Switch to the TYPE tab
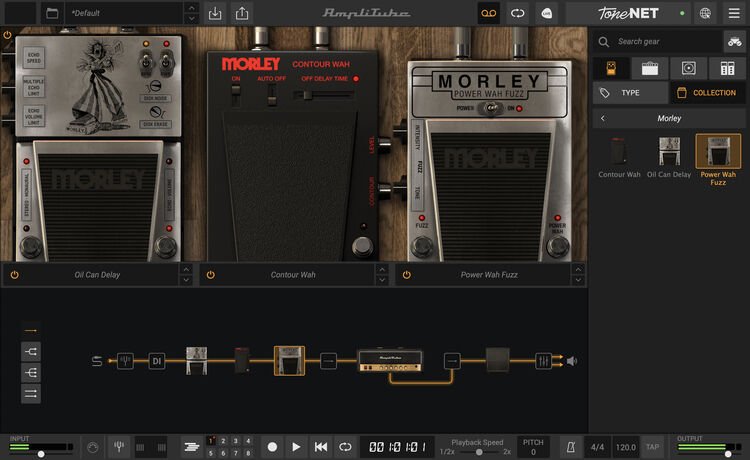Image resolution: width=750 pixels, height=460 pixels. click(628, 92)
